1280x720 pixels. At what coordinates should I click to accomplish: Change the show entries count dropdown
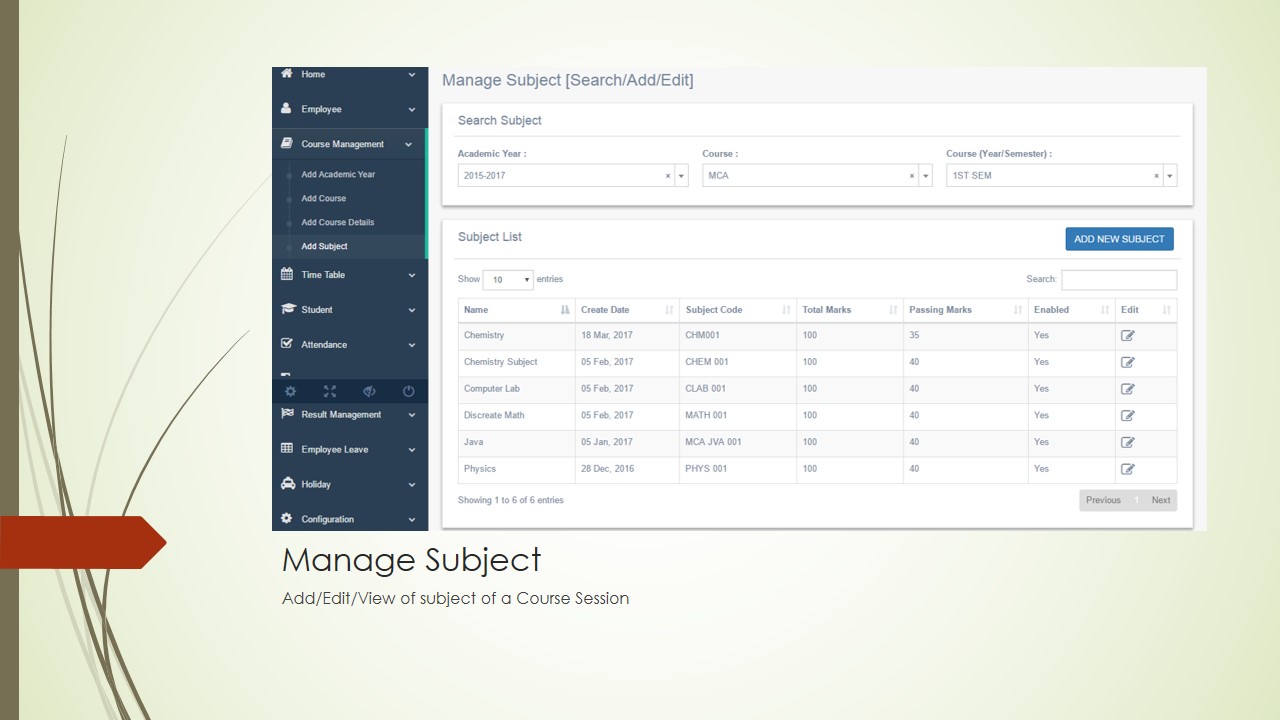coord(508,280)
